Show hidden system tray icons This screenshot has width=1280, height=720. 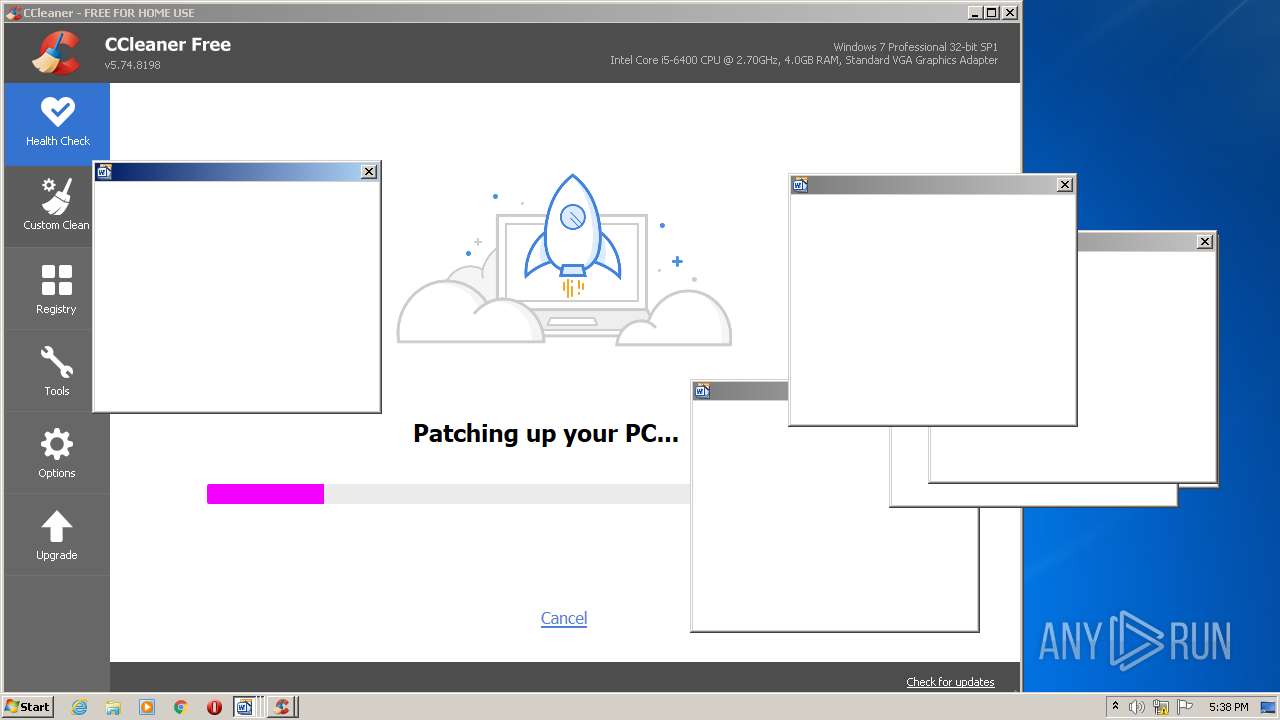pos(1115,707)
